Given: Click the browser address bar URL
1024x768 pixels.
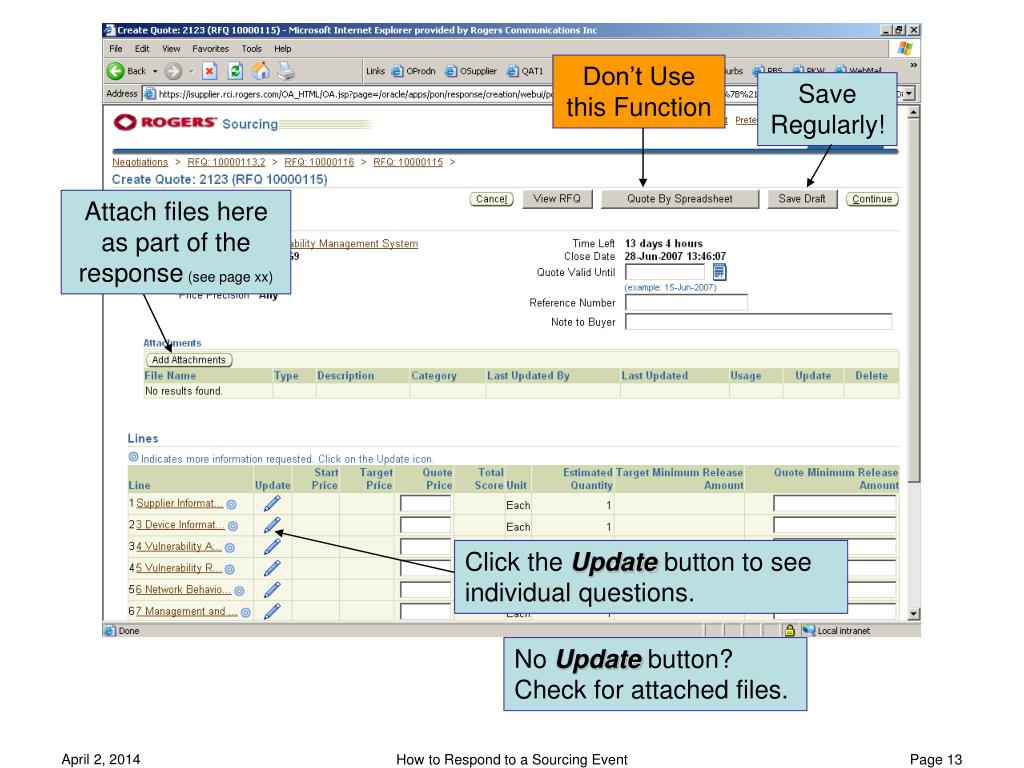Looking at the screenshot, I should point(353,94).
